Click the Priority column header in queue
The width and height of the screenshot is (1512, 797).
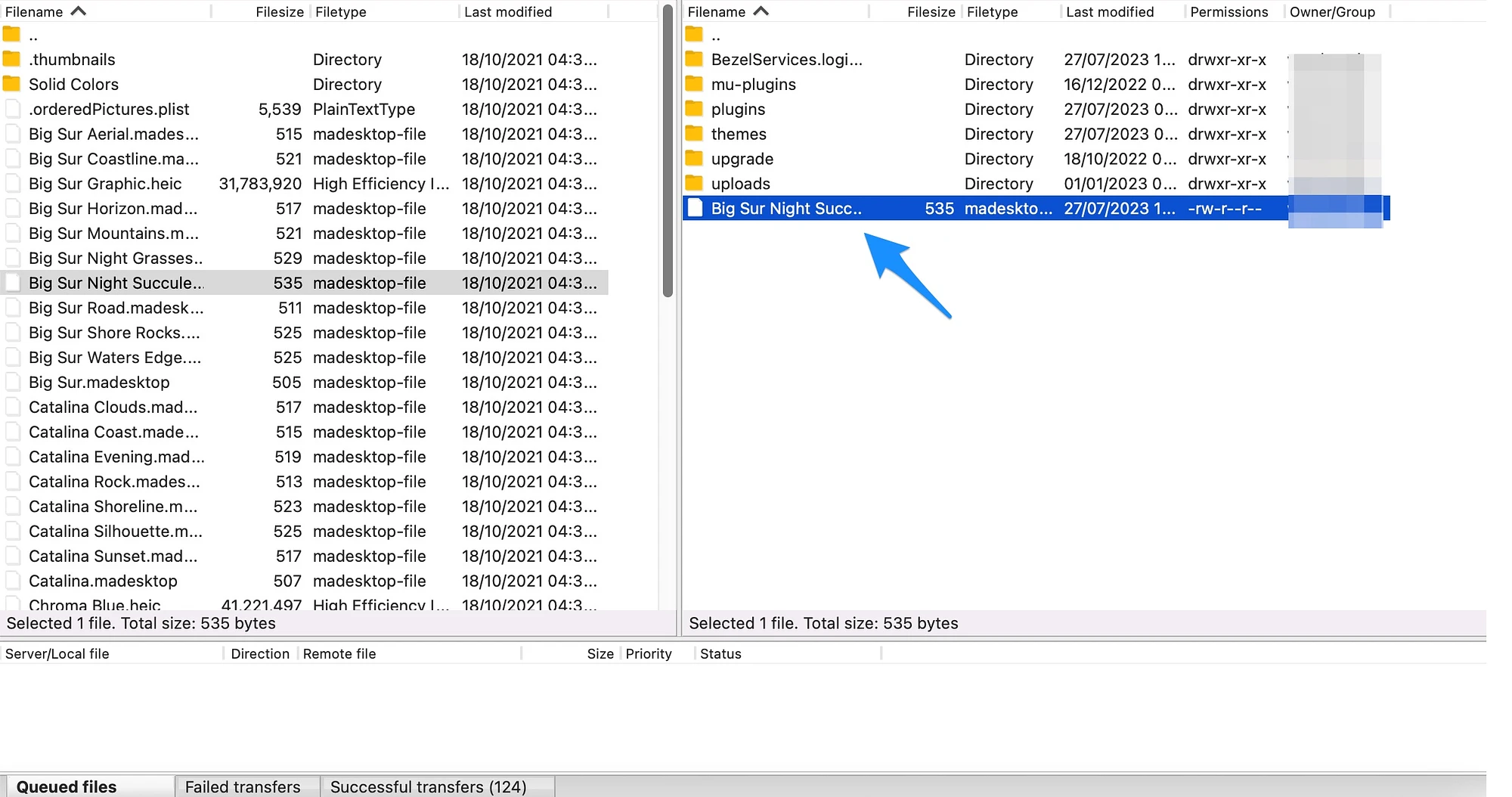657,653
